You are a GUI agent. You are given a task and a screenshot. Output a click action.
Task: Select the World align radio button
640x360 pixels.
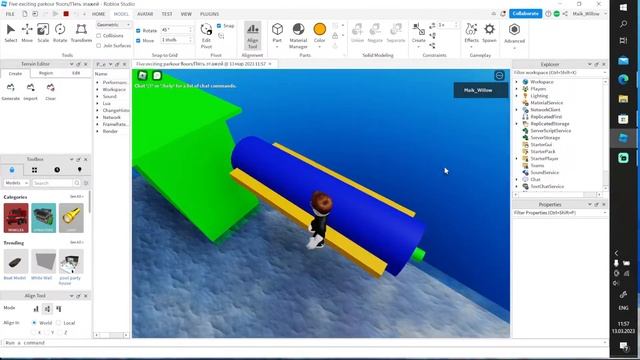[34, 323]
